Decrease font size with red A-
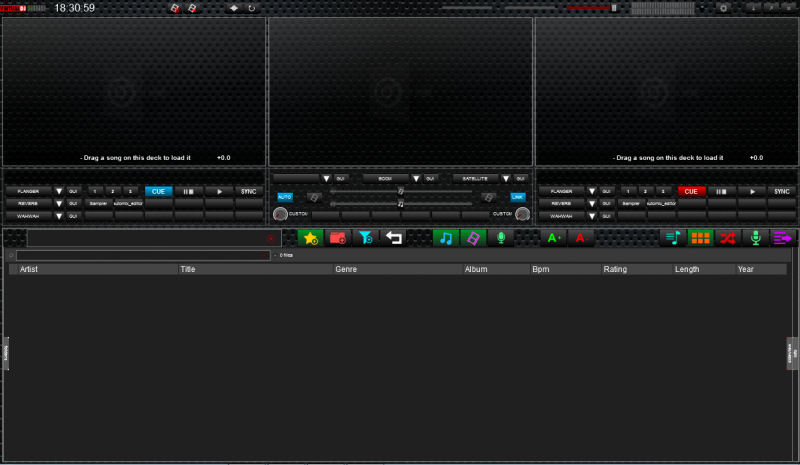This screenshot has height=465, width=800. coord(581,238)
